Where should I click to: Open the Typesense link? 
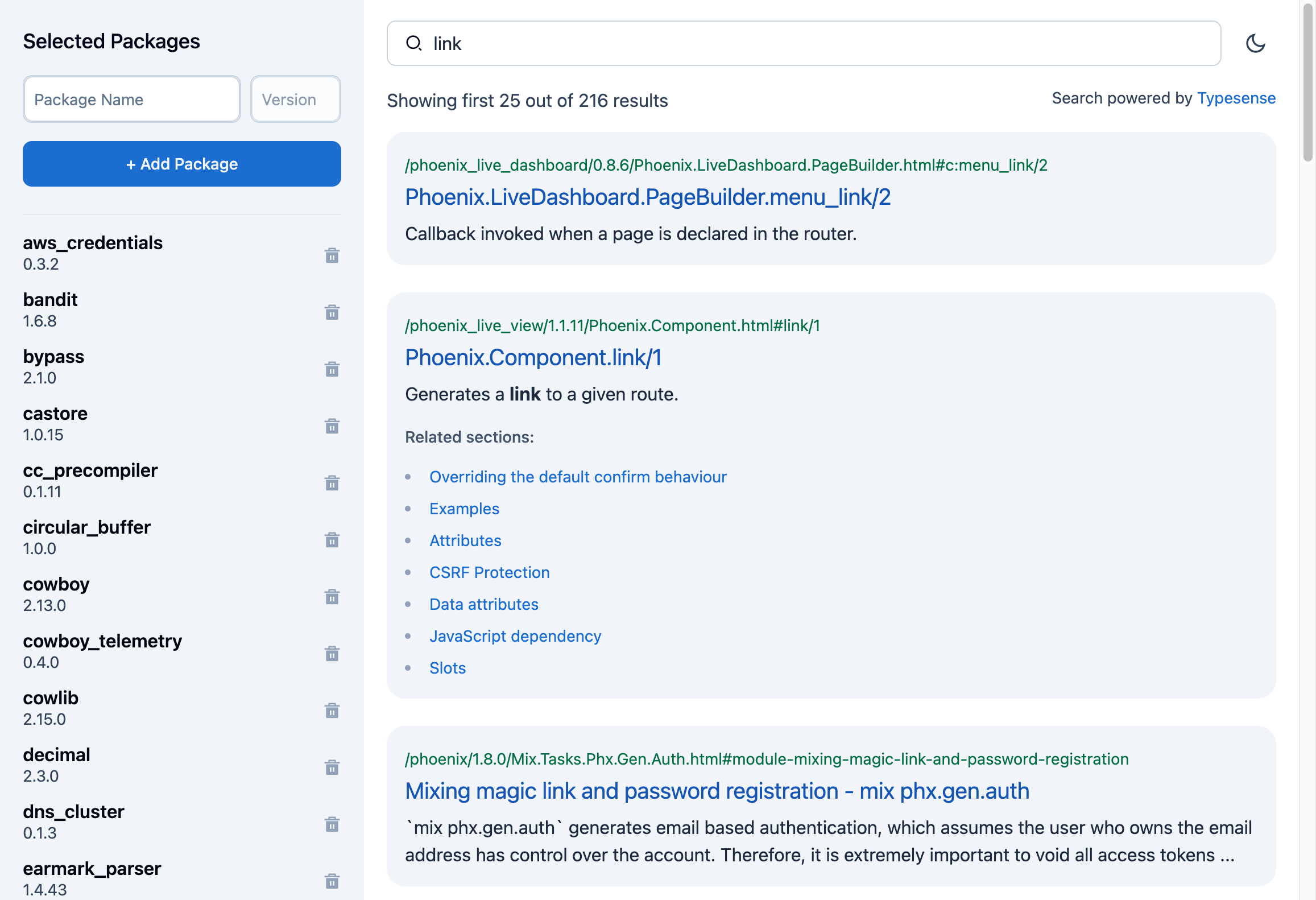click(1236, 98)
